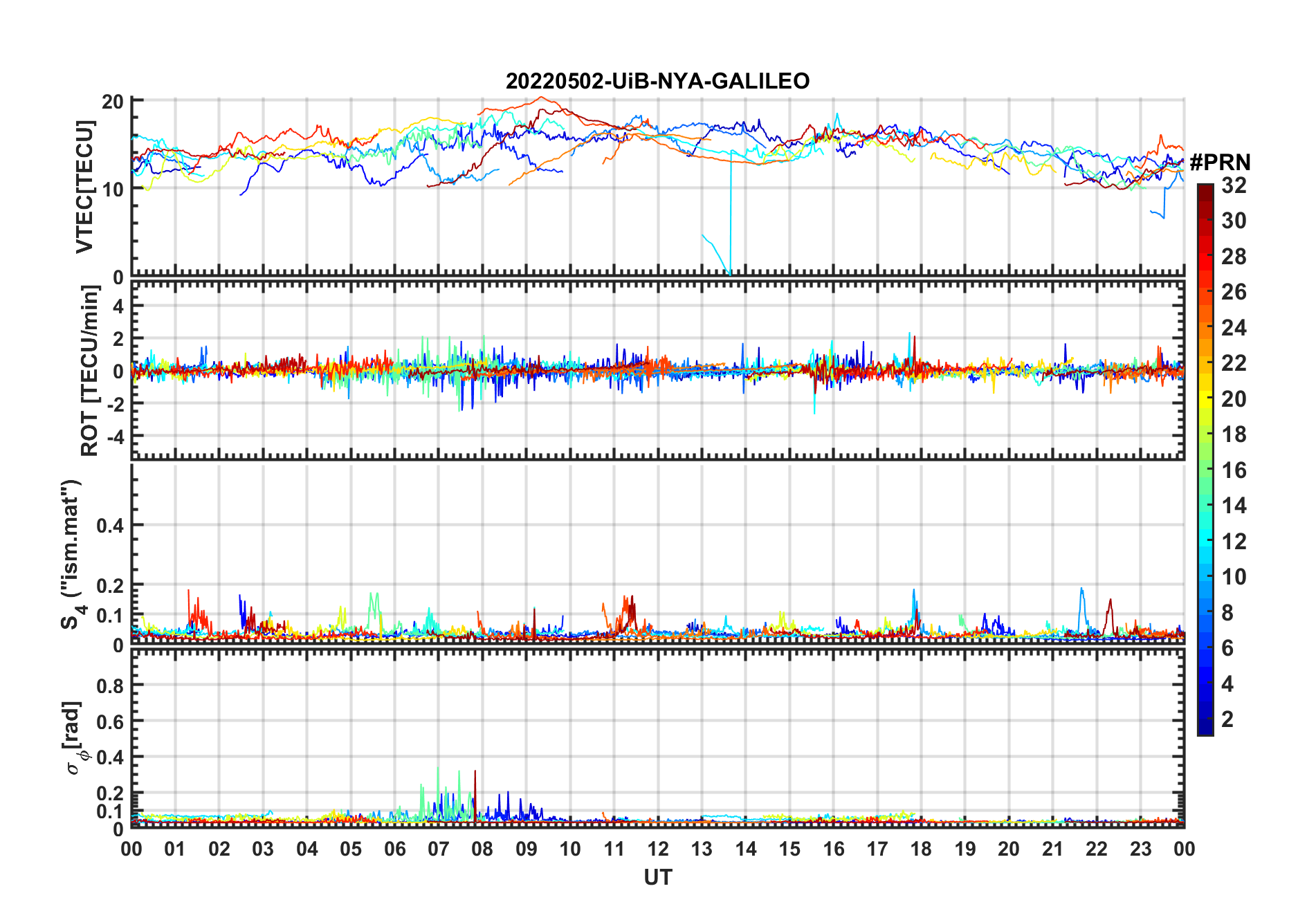The height and width of the screenshot is (920, 1316).
Task: Click x-axis hour tick label 03
Action: (263, 849)
